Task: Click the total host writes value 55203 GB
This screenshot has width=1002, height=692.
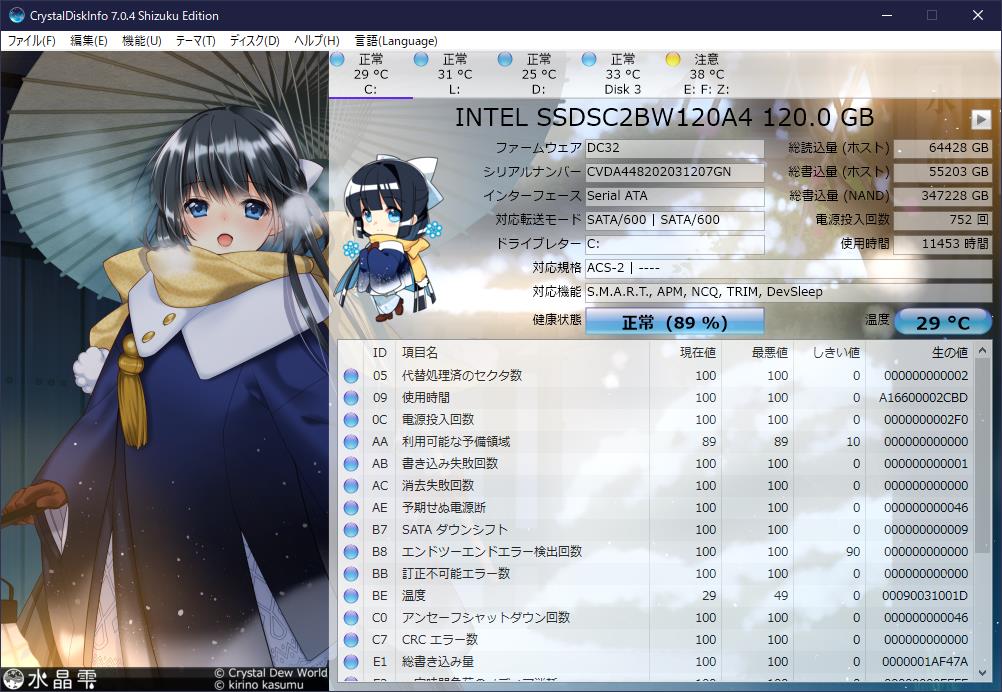Action: pos(943,173)
